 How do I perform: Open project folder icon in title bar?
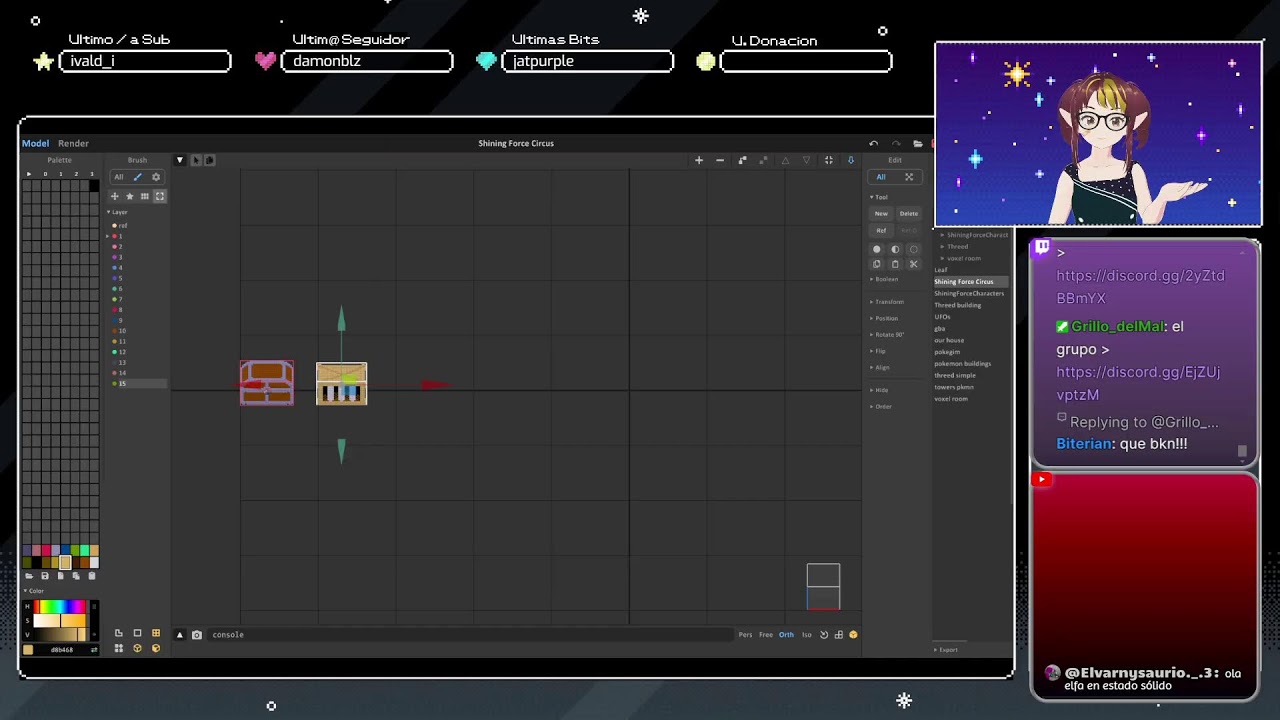(918, 143)
